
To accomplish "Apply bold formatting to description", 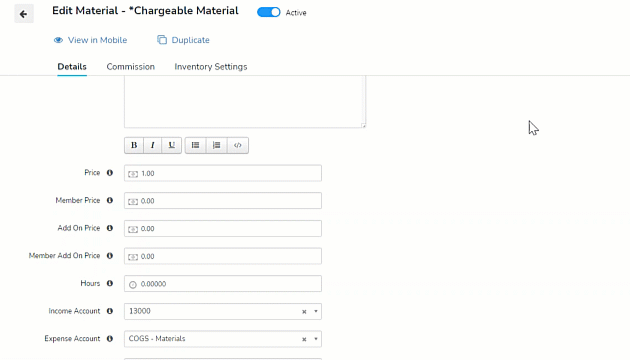I will coord(134,145).
